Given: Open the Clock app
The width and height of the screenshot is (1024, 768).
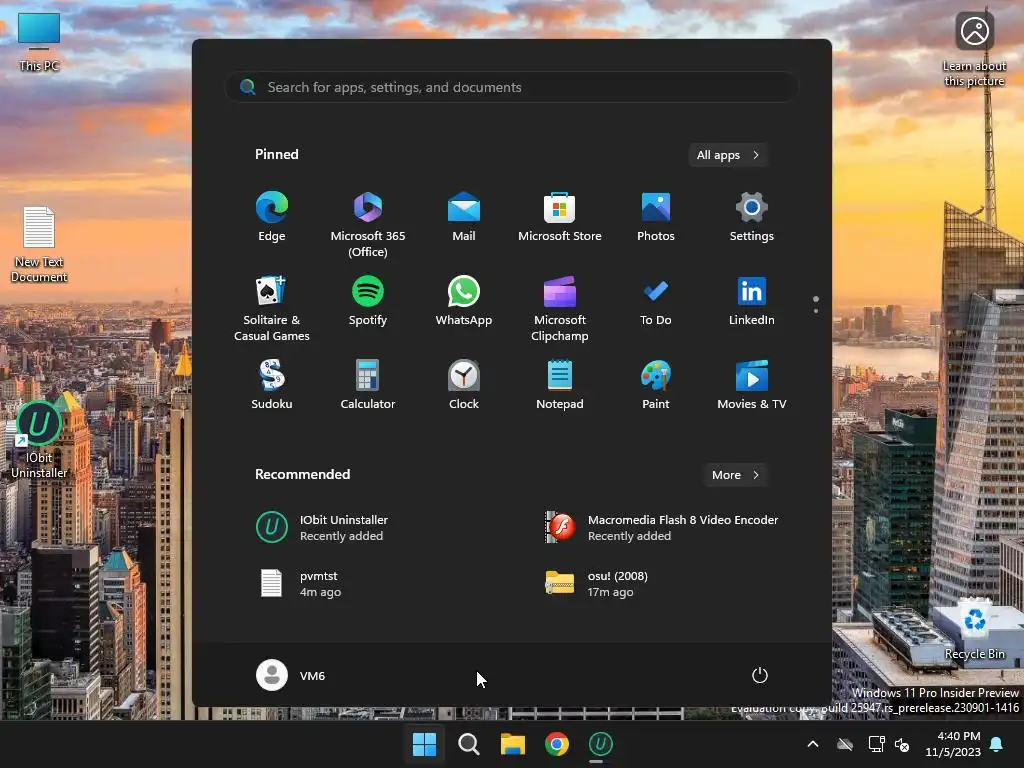Looking at the screenshot, I should 464,385.
